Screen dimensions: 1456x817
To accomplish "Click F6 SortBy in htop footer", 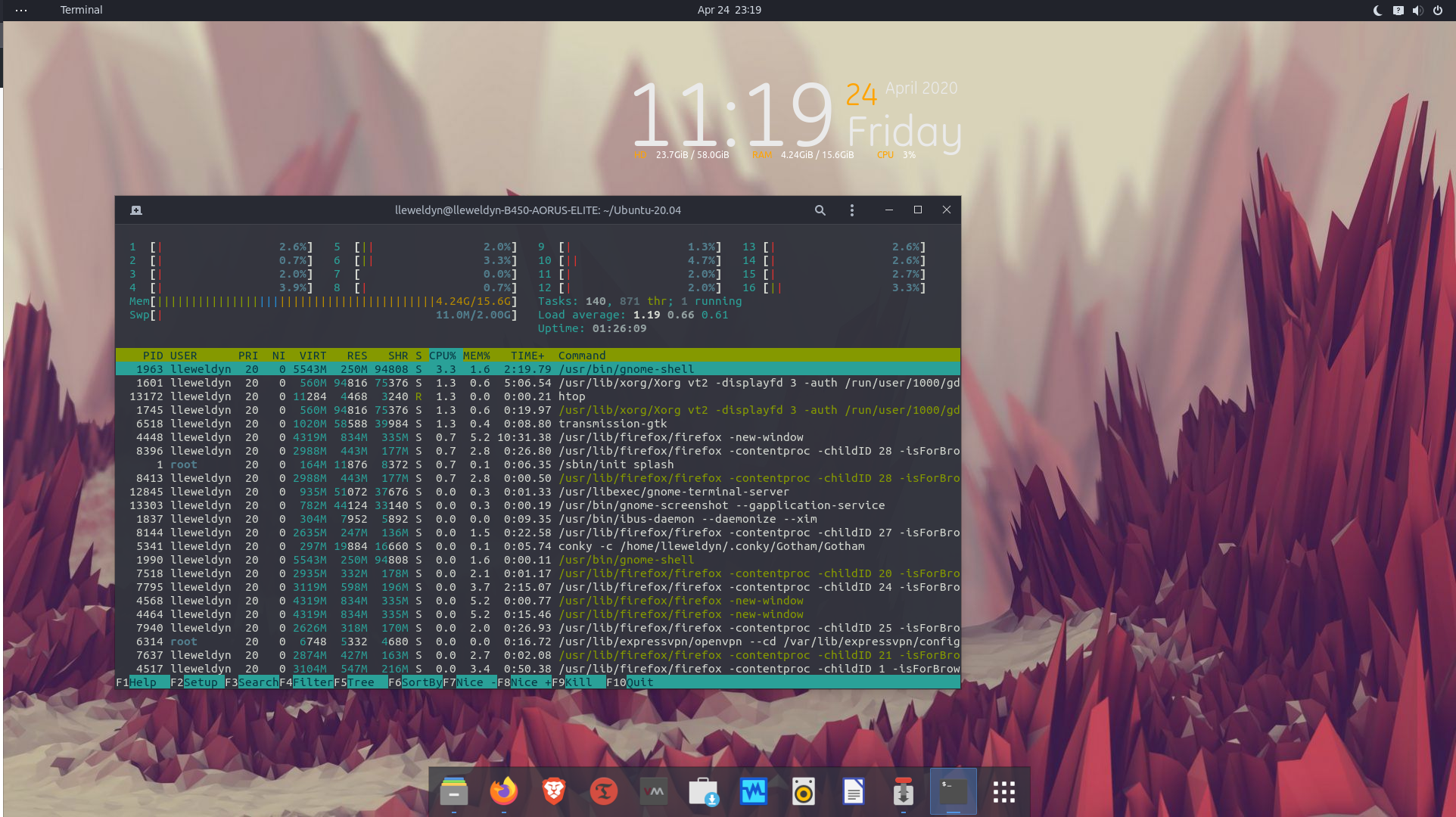I will 421,682.
